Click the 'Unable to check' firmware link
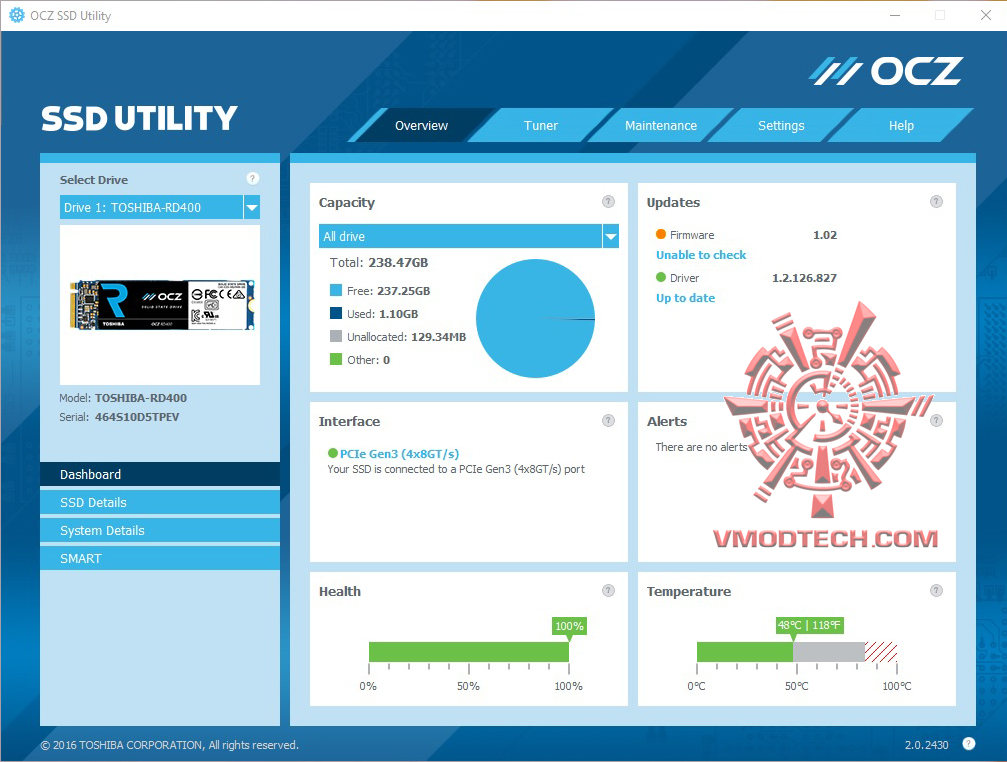The image size is (1007, 762). (x=701, y=255)
